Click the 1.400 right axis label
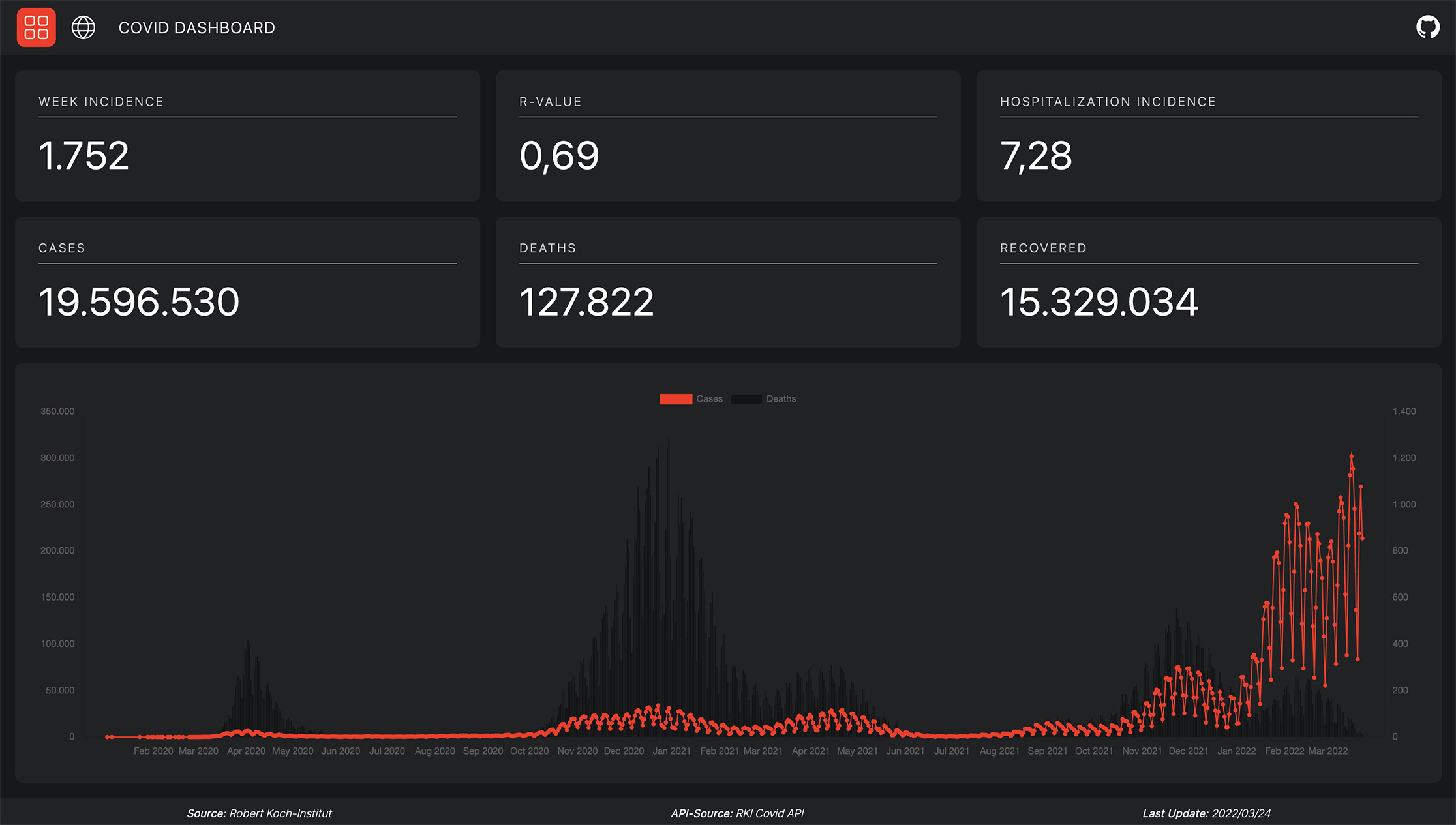This screenshot has height=825, width=1456. click(x=1404, y=412)
